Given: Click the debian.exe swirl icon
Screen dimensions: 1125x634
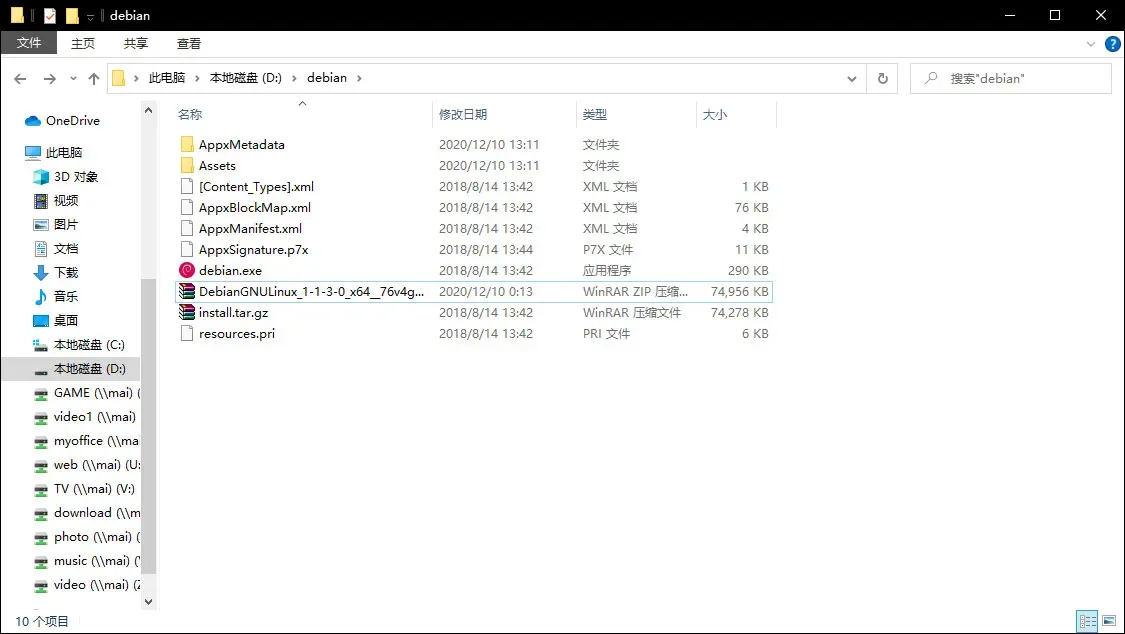Looking at the screenshot, I should tap(187, 270).
